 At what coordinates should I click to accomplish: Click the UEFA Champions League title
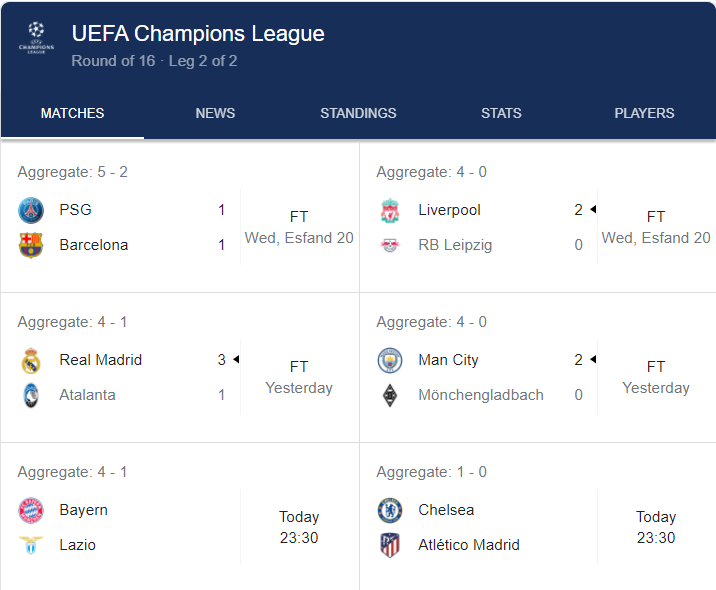(198, 33)
